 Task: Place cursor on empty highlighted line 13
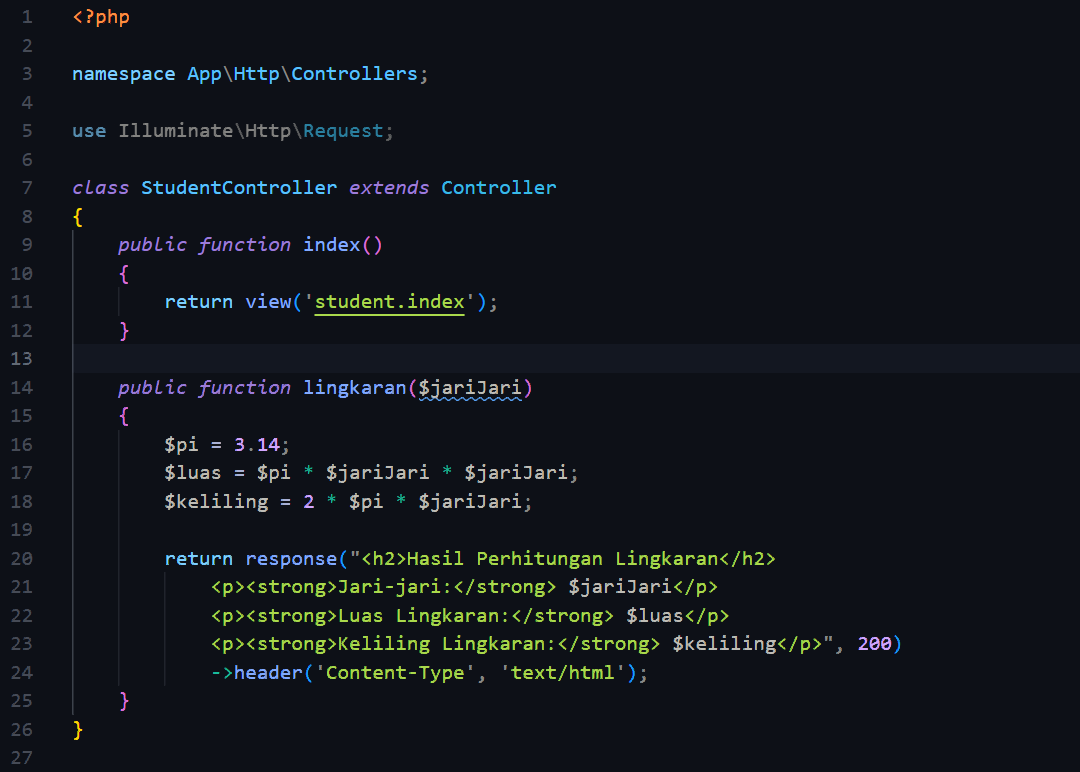tap(576, 359)
